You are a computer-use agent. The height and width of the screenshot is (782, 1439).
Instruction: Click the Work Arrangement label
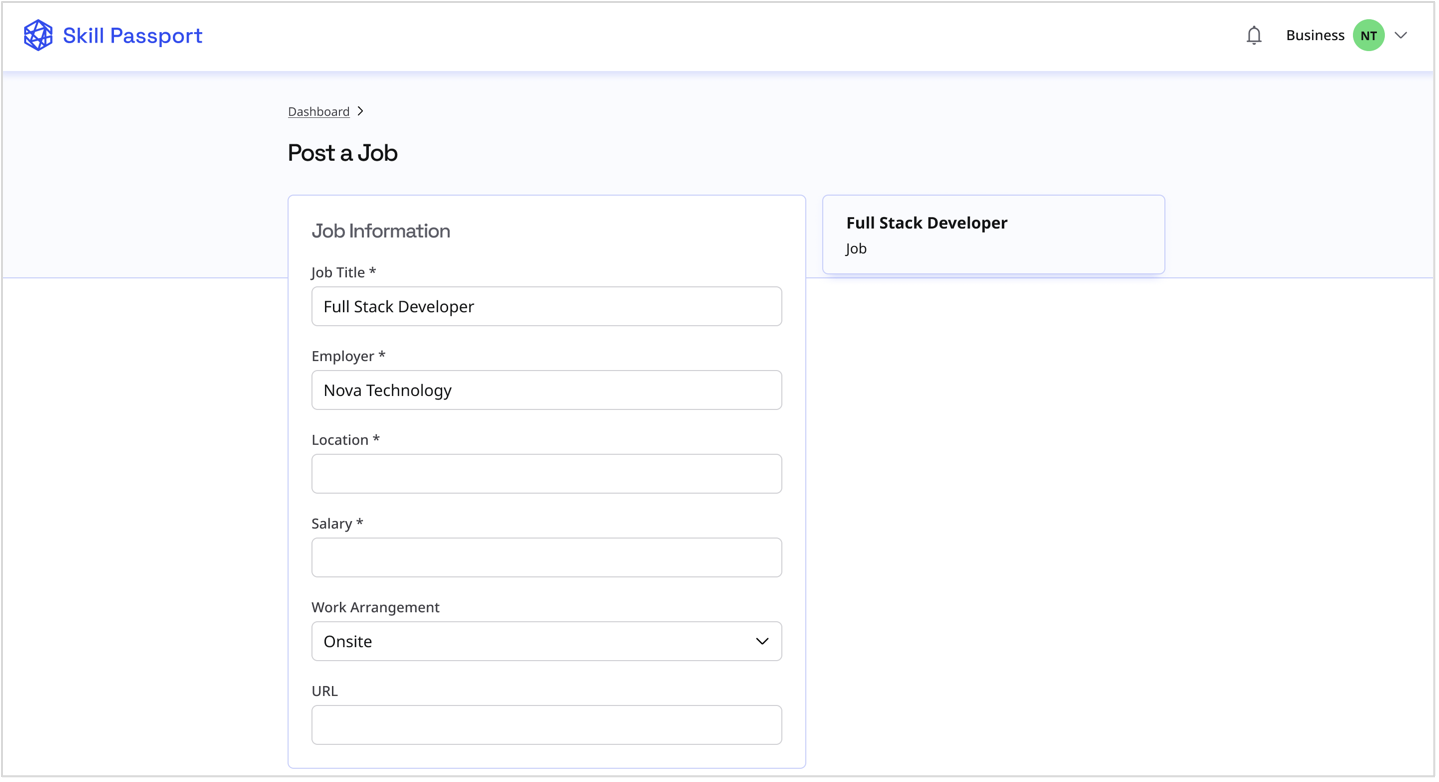[x=375, y=607]
